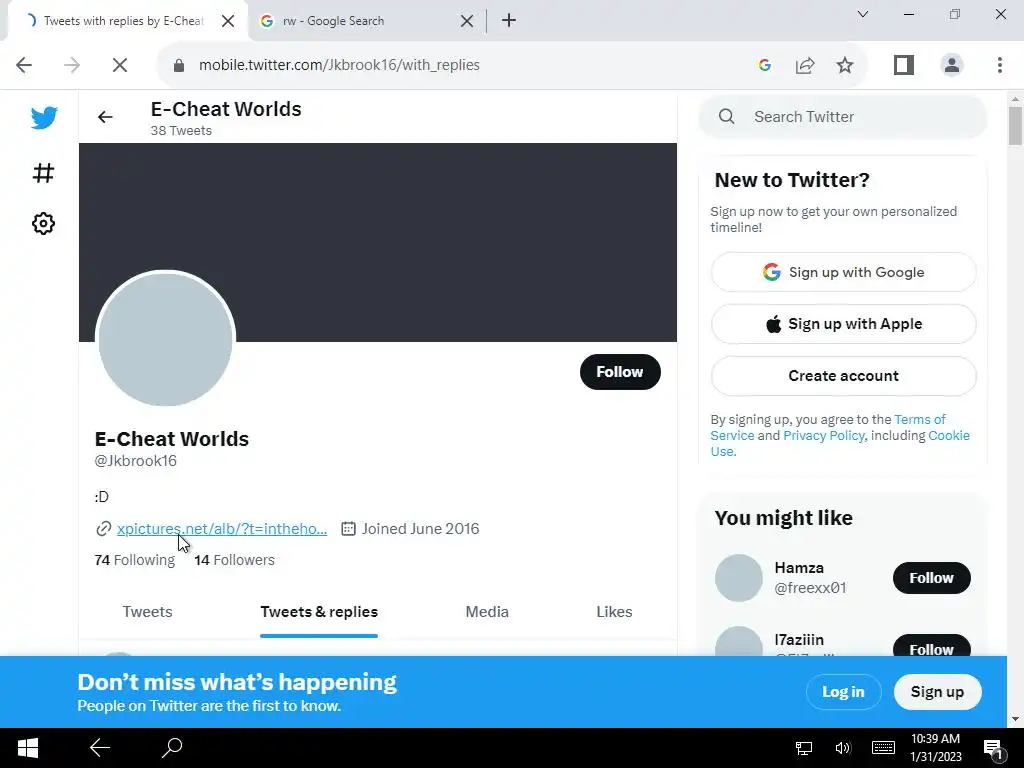The image size is (1024, 768).
Task: Follow Hamza @freexx01
Action: (x=931, y=578)
